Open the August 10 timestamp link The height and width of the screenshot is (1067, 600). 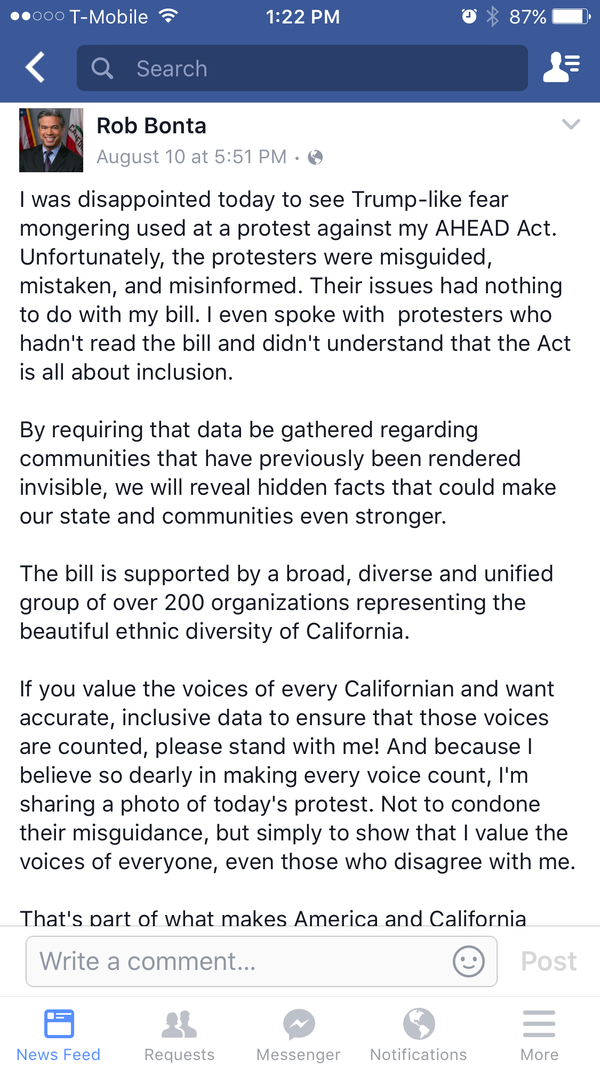coord(191,157)
